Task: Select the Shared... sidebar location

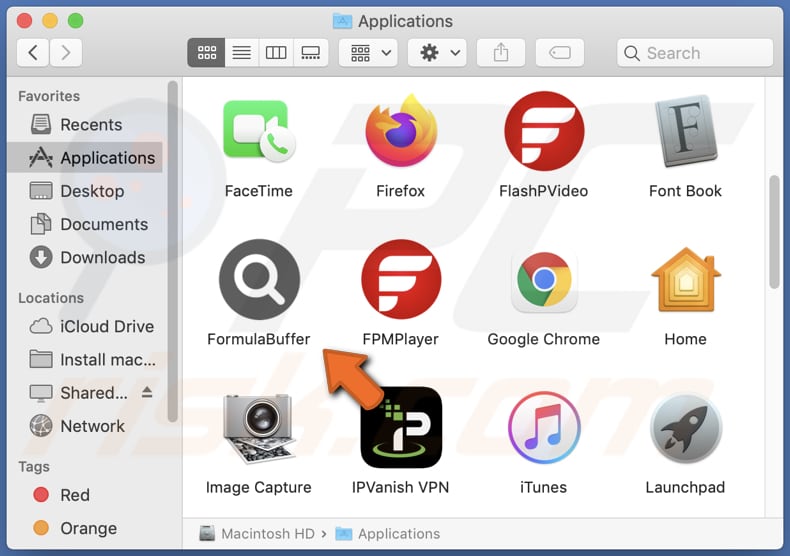Action: pyautogui.click(x=81, y=393)
